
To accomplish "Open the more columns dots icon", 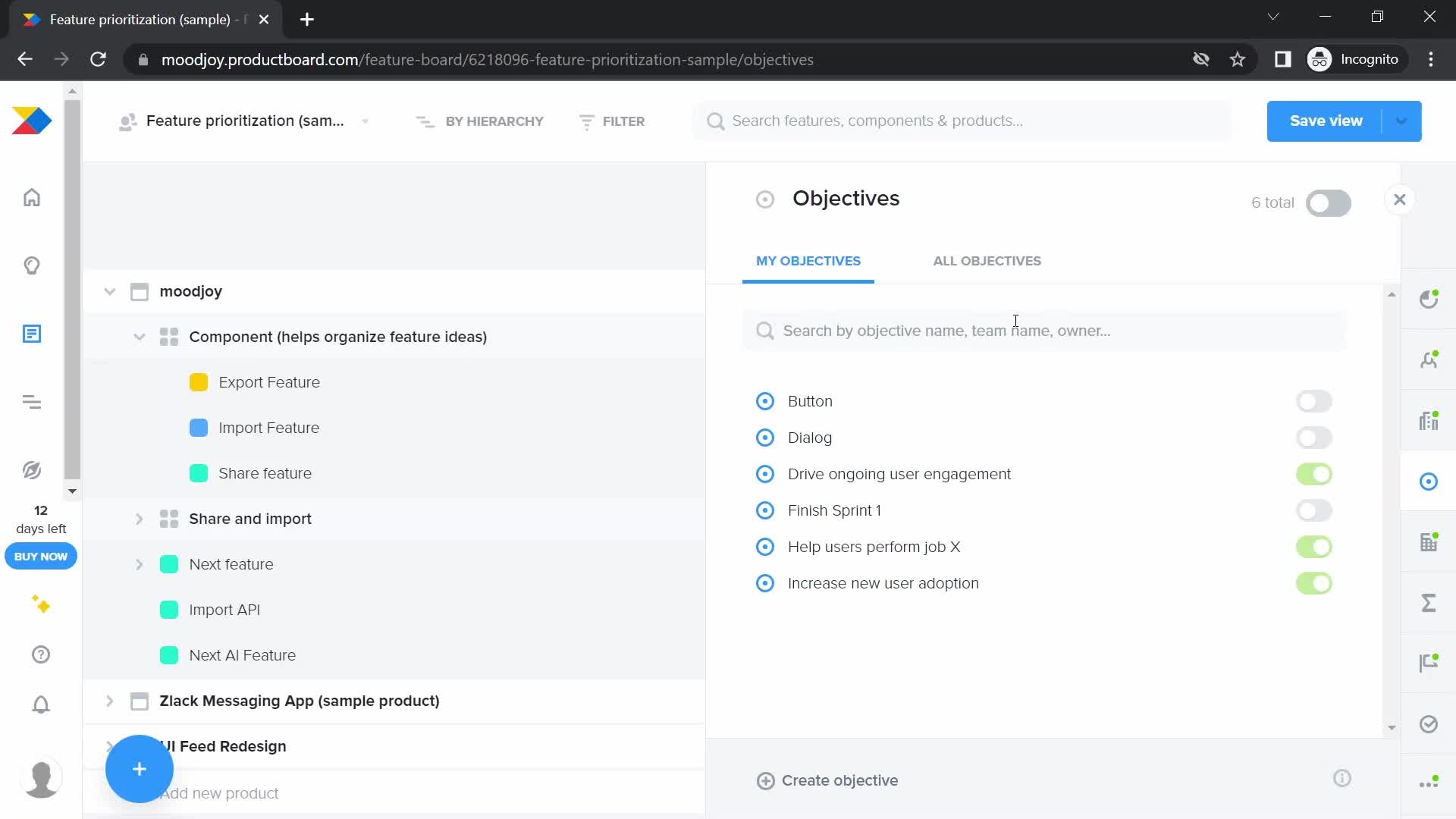I will 1429,783.
